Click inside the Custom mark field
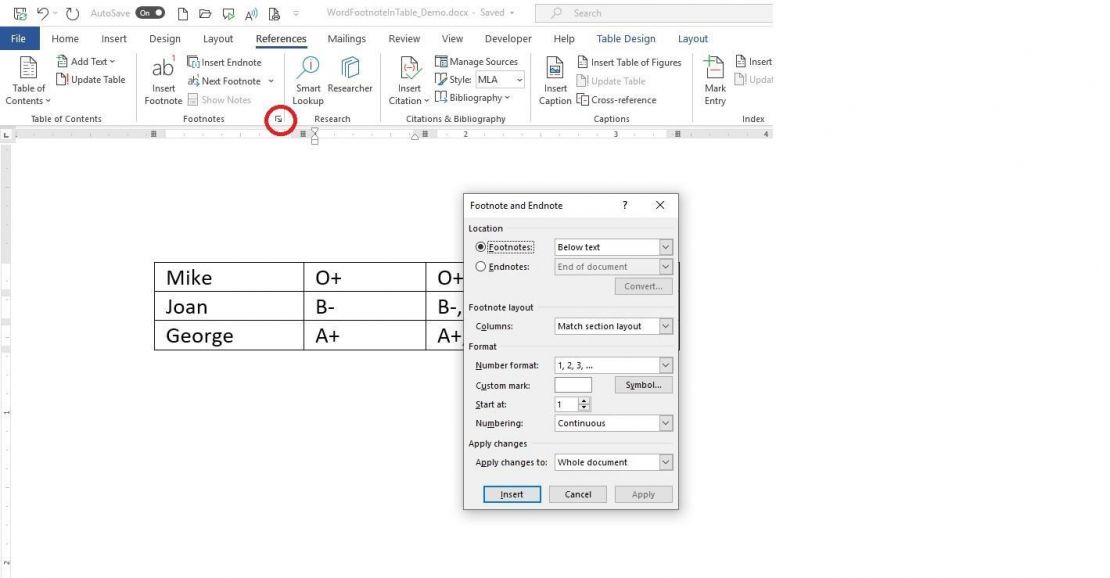This screenshot has height=578, width=1110. 572,384
